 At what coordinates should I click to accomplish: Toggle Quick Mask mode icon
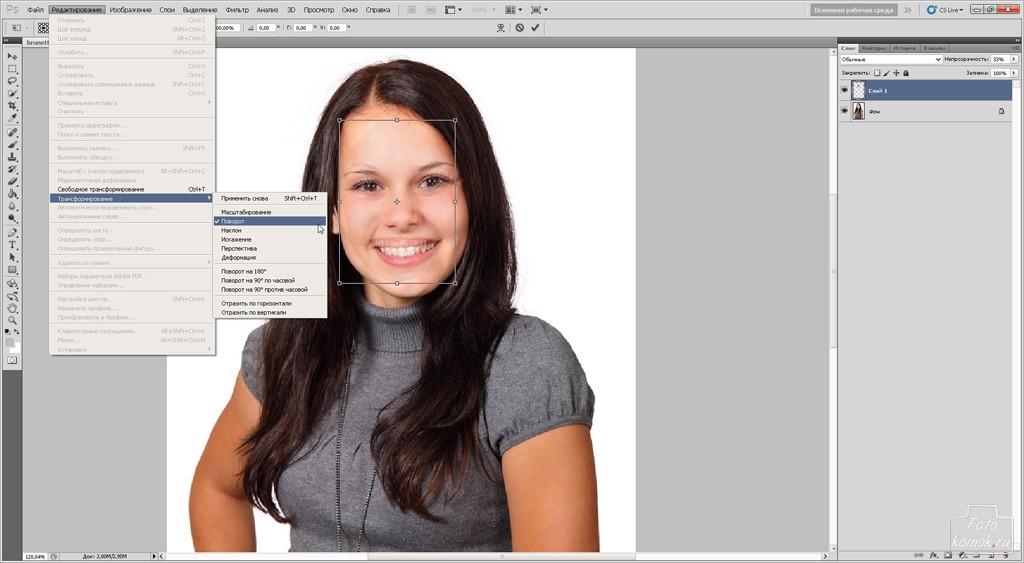coord(12,361)
